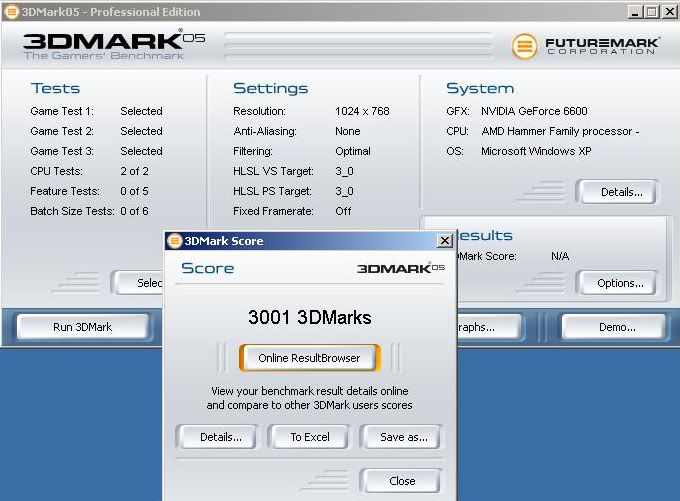Click the 3DMark Score dialog title icon

pyautogui.click(x=174, y=241)
